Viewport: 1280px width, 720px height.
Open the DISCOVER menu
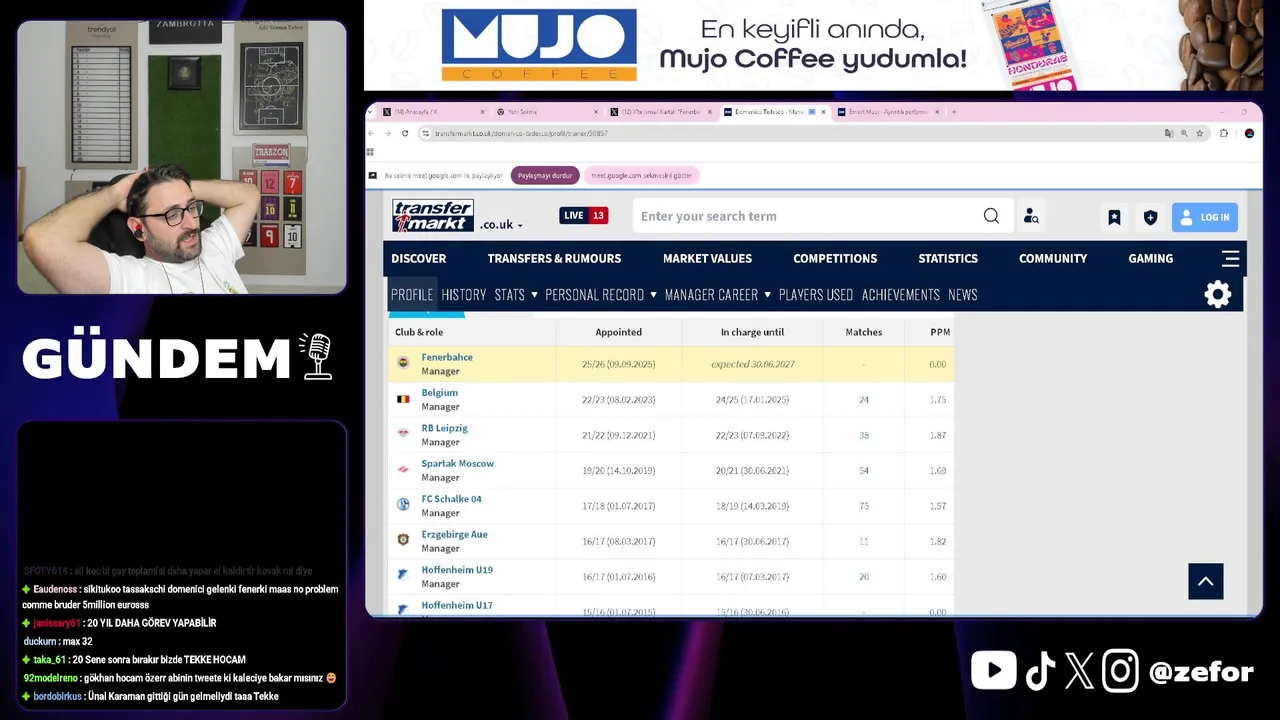click(419, 258)
